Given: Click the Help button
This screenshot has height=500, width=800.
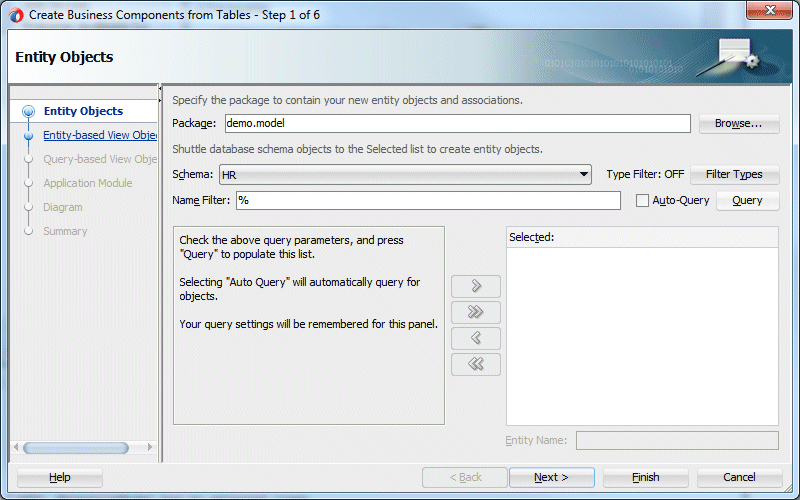Looking at the screenshot, I should (60, 478).
